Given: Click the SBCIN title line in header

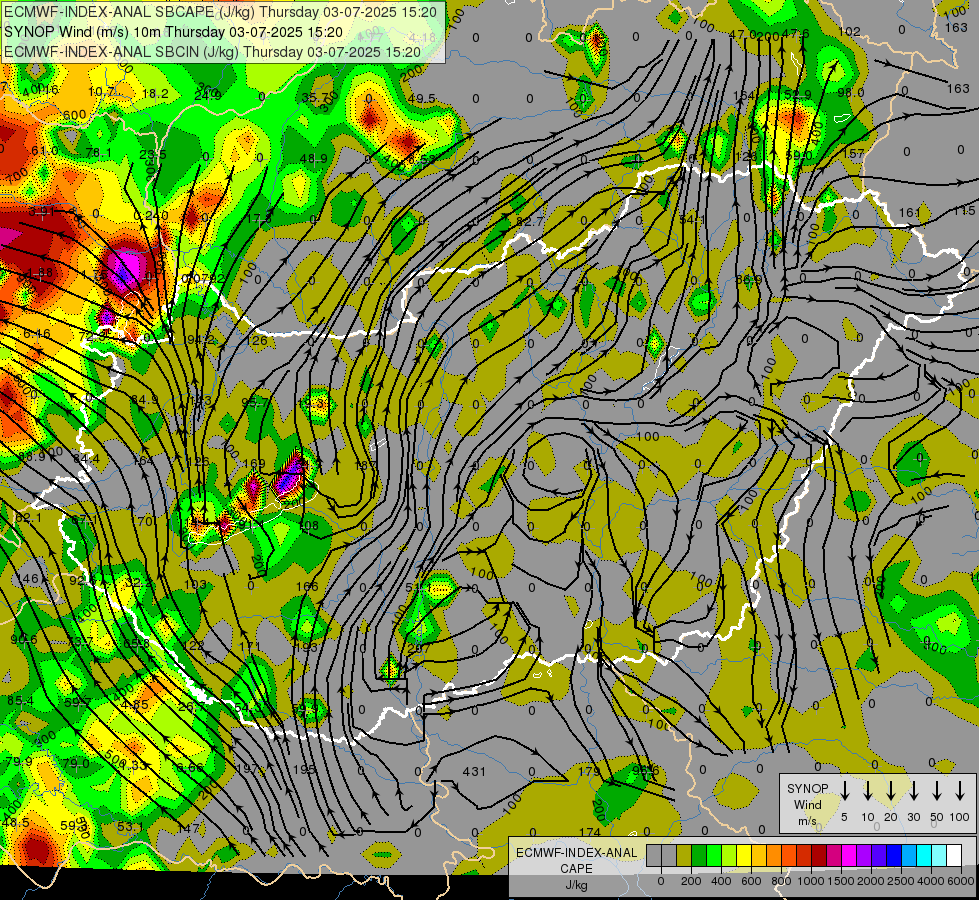Looking at the screenshot, I should [x=213, y=52].
